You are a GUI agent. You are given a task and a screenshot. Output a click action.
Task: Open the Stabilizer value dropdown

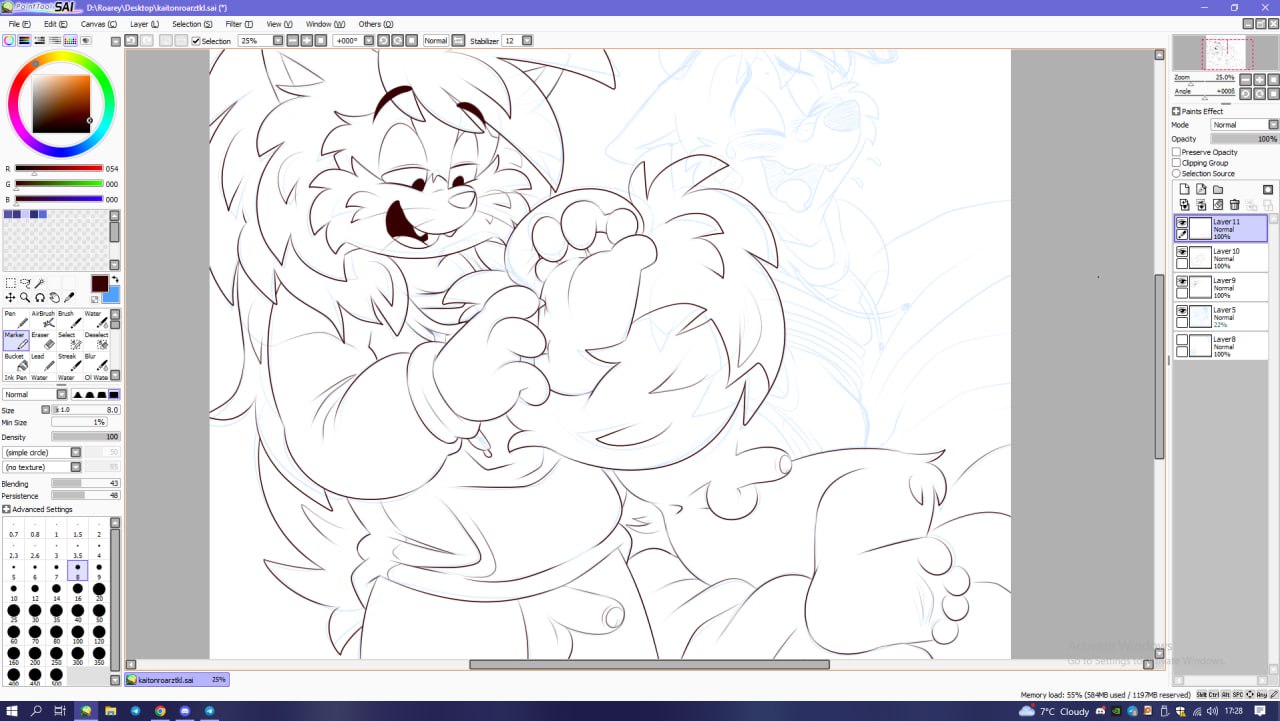pyautogui.click(x=527, y=41)
